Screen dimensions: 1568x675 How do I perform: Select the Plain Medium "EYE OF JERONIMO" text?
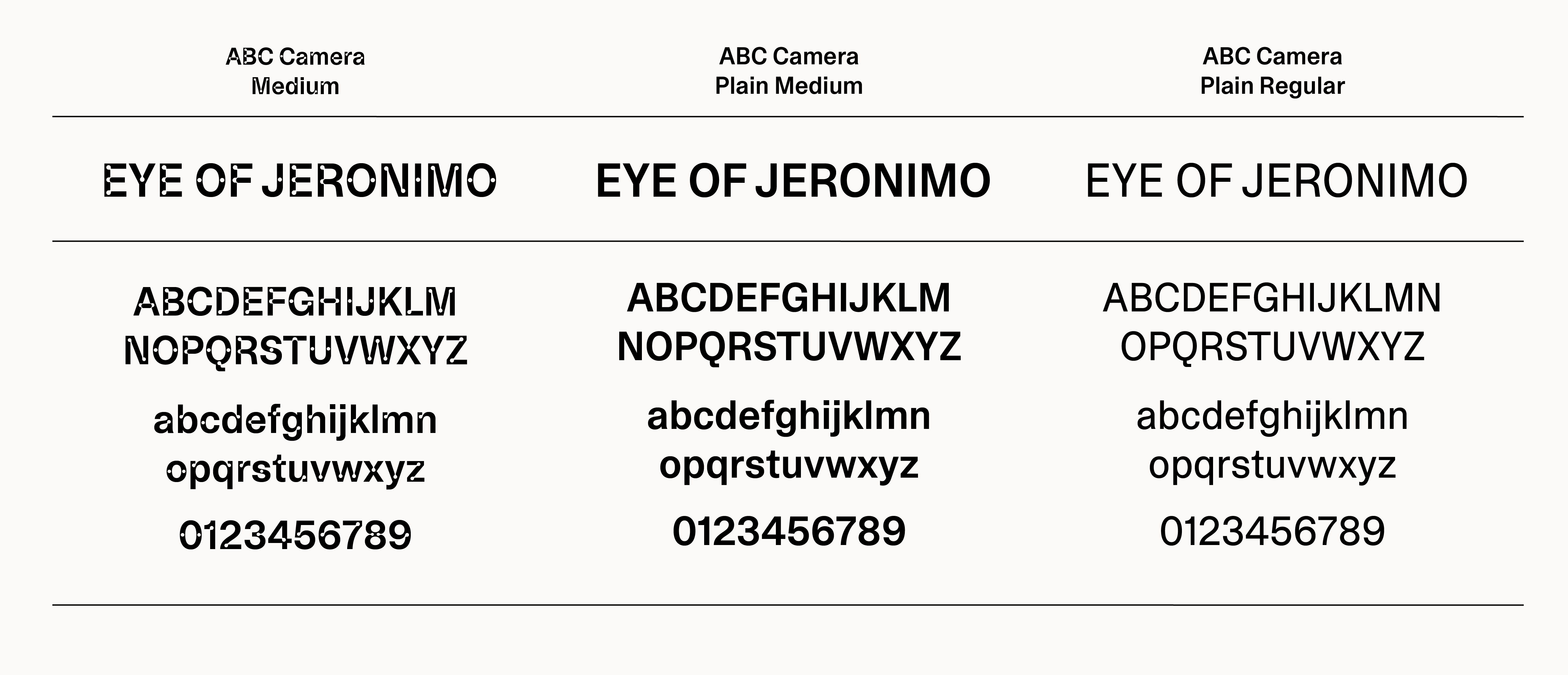792,181
